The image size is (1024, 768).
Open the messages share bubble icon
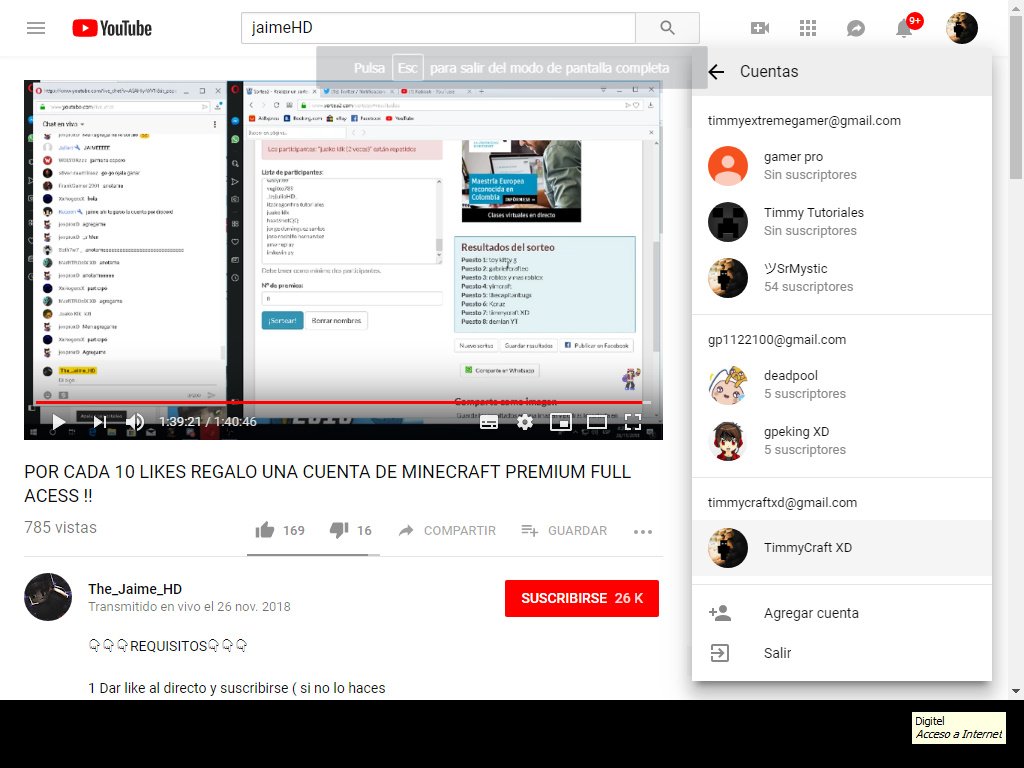[856, 28]
